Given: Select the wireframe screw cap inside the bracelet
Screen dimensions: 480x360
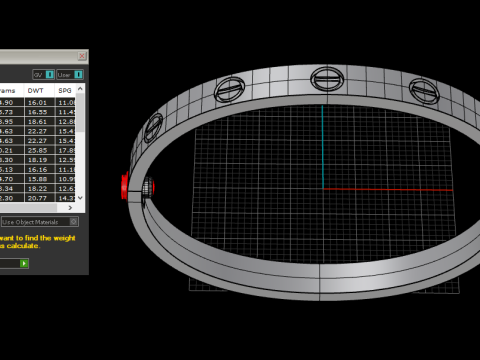Looking at the screenshot, I should (148, 188).
